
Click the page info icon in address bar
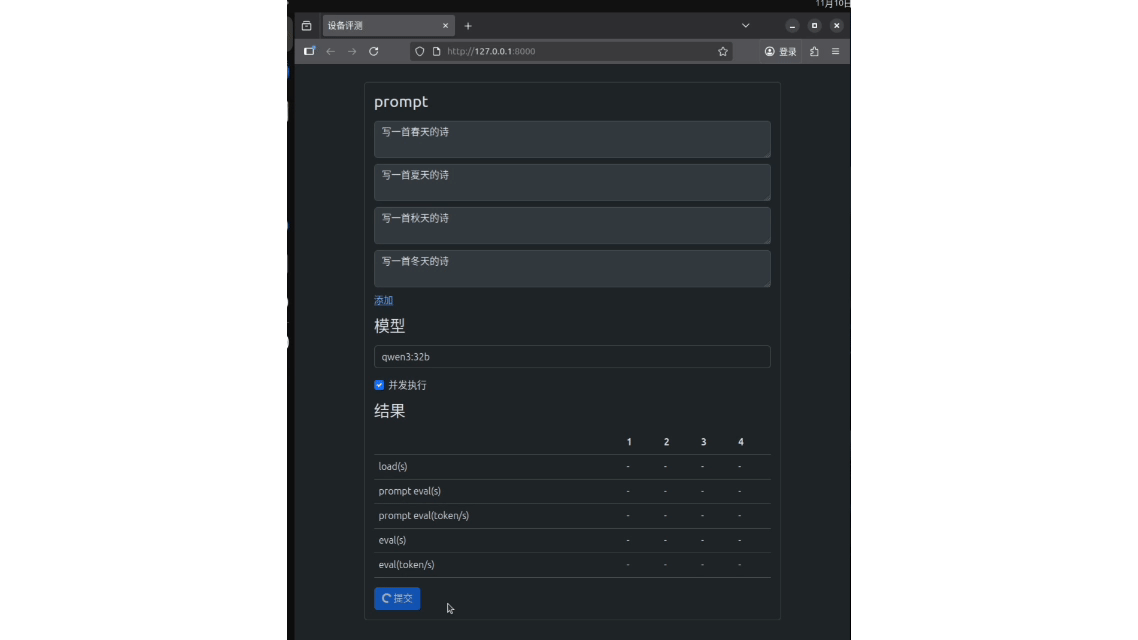tap(435, 51)
